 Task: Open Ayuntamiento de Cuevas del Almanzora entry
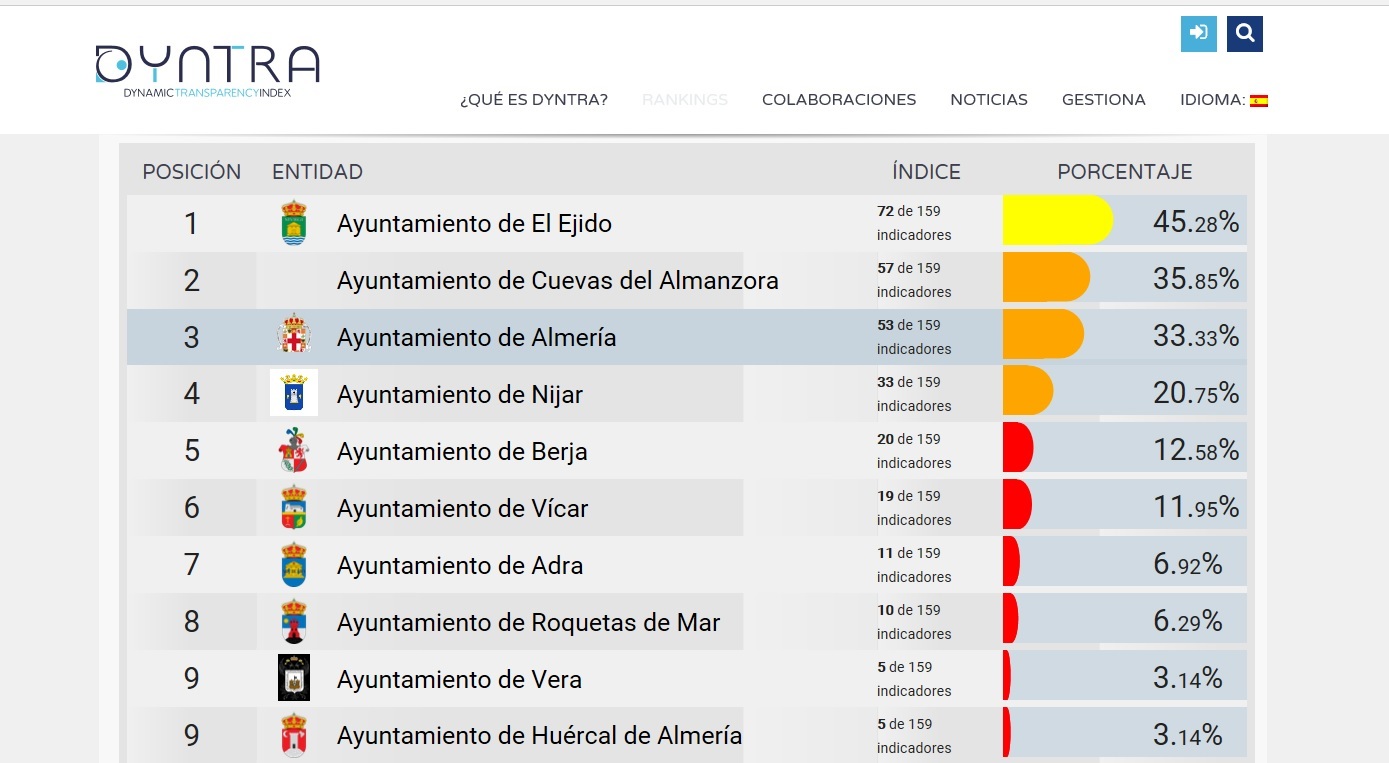coord(558,280)
